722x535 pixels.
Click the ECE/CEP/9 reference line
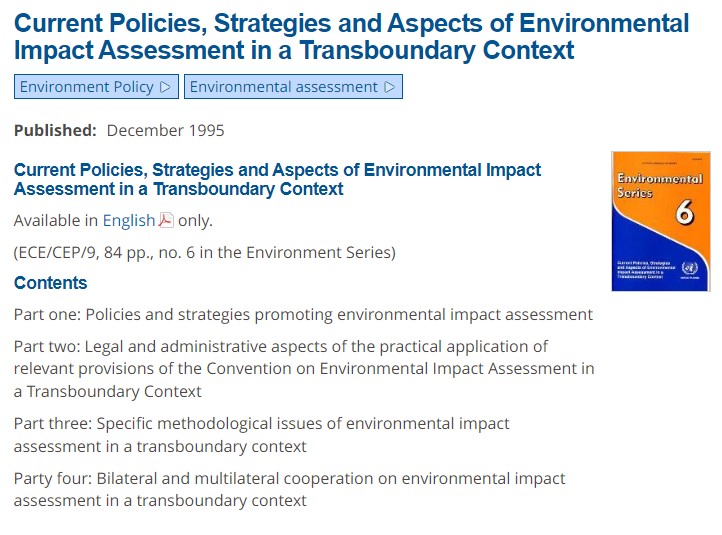(205, 253)
